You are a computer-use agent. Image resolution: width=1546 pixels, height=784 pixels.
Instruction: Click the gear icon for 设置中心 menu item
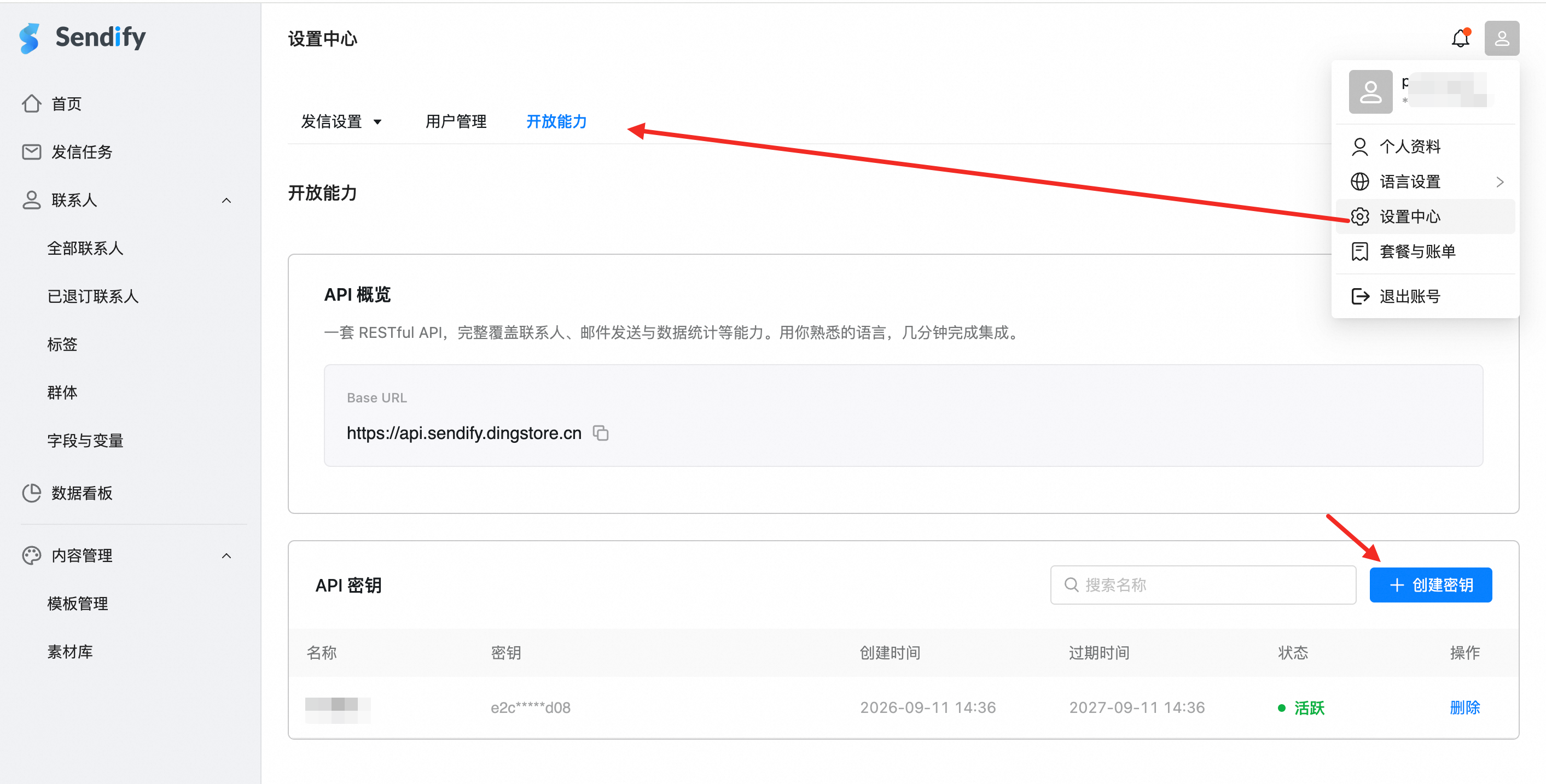(1359, 217)
